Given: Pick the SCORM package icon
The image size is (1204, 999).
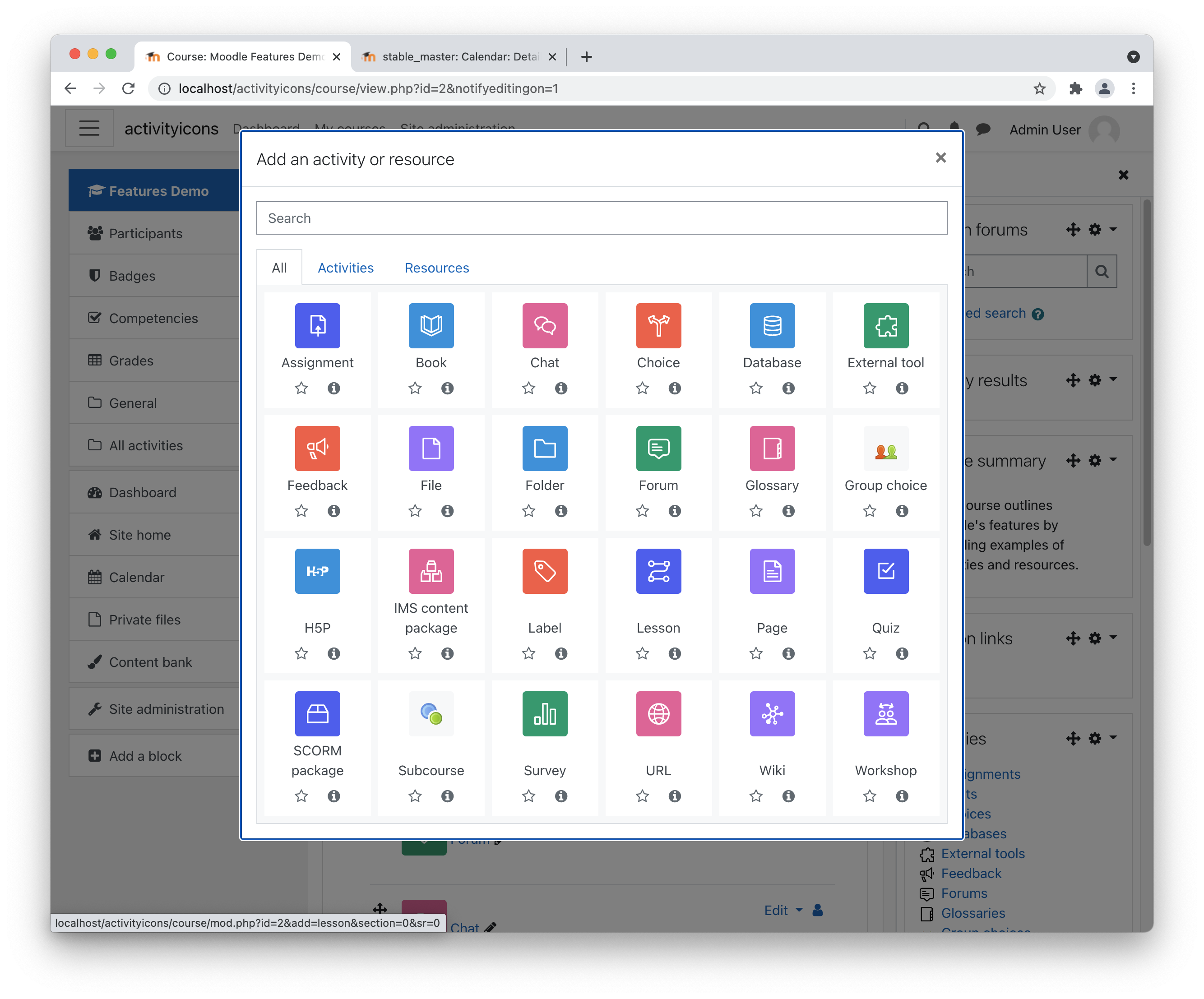Looking at the screenshot, I should [317, 713].
